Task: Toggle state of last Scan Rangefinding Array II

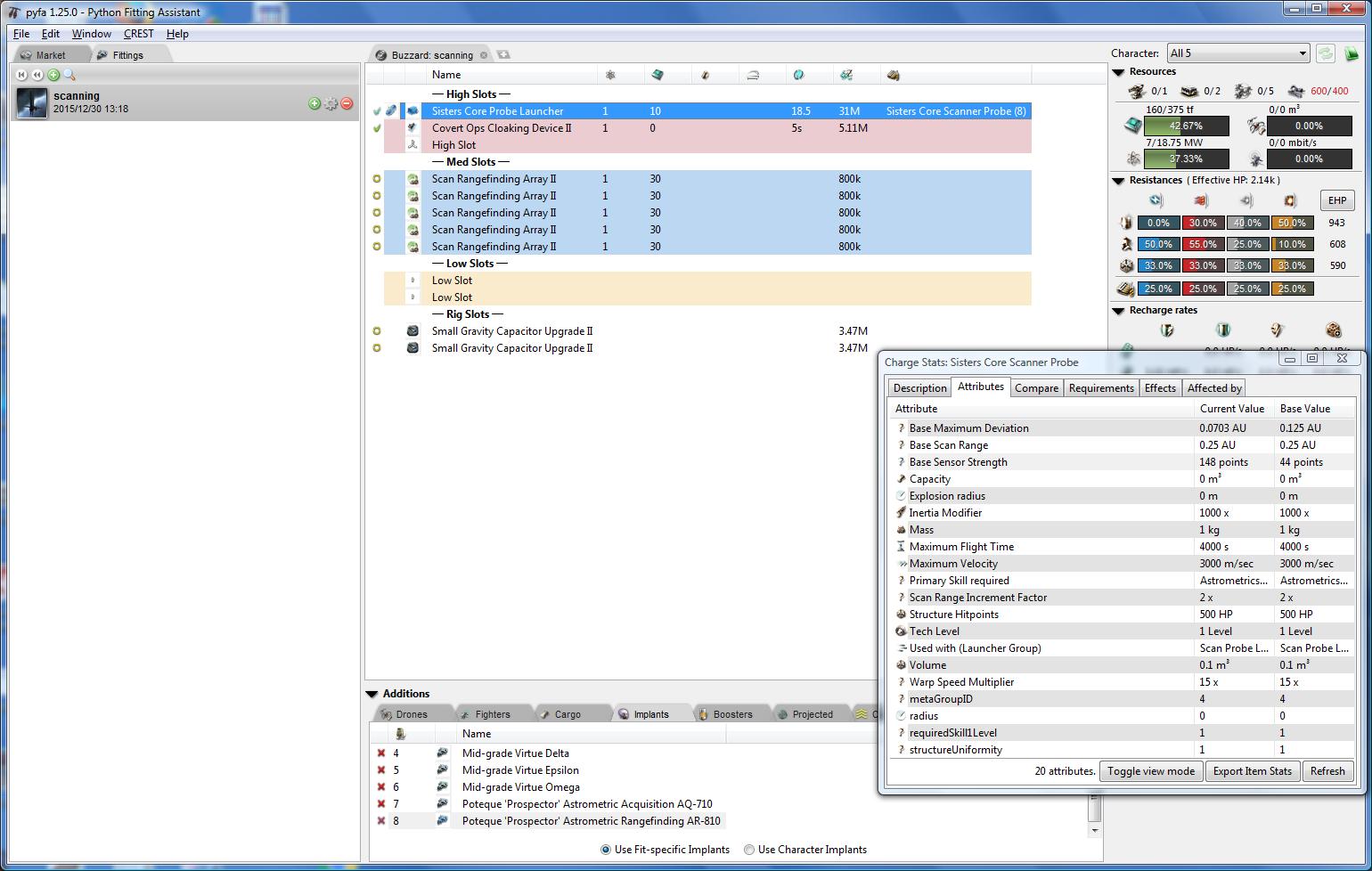Action: coord(377,247)
